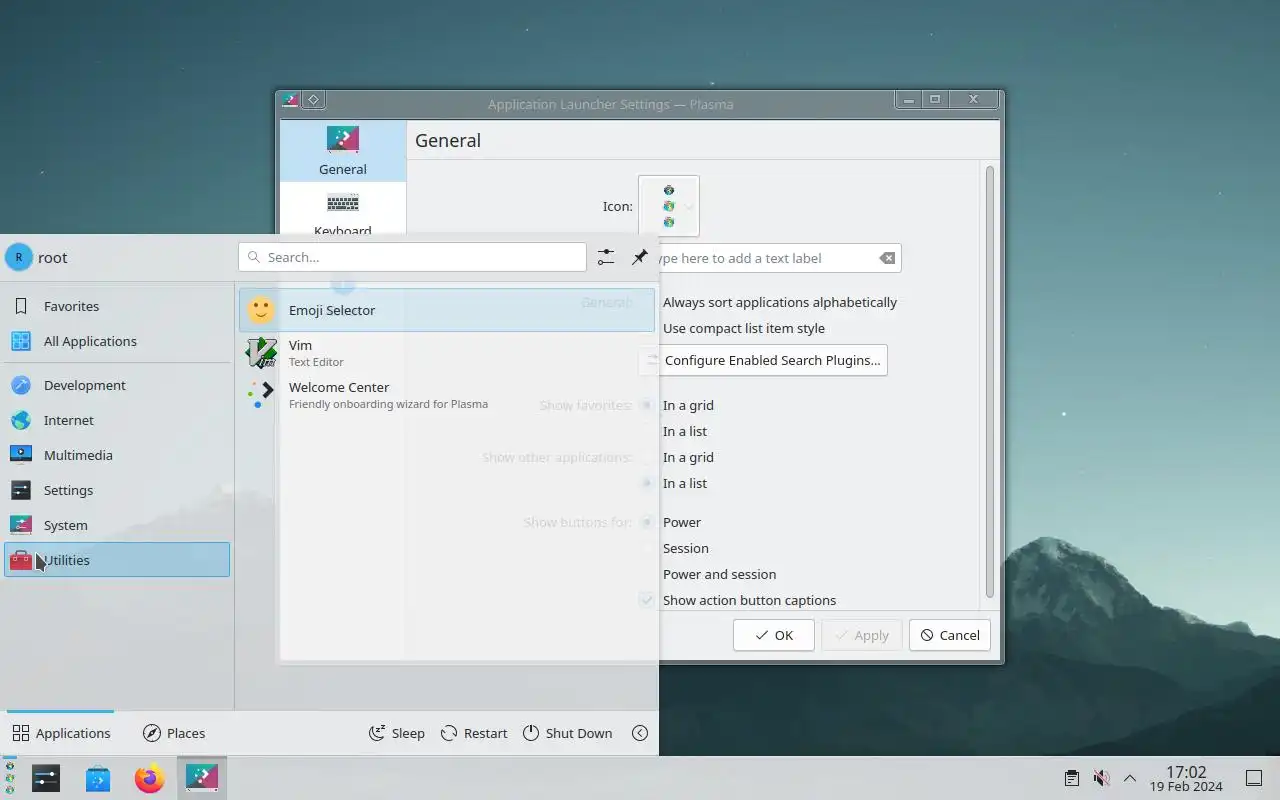This screenshot has height=800, width=1280.
Task: Click the System category icon
Action: coord(21,525)
